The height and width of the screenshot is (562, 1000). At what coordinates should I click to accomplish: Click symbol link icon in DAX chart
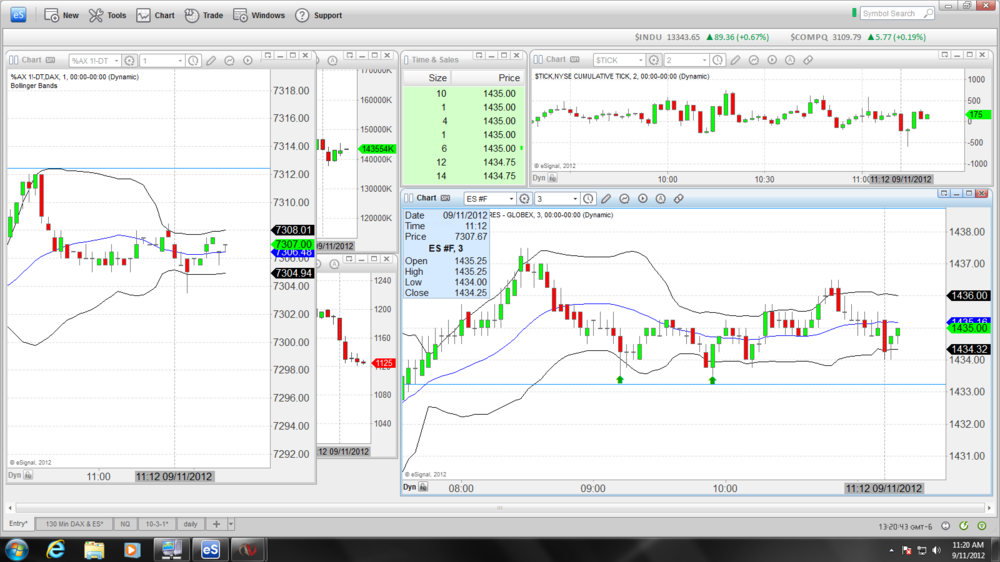pos(129,61)
